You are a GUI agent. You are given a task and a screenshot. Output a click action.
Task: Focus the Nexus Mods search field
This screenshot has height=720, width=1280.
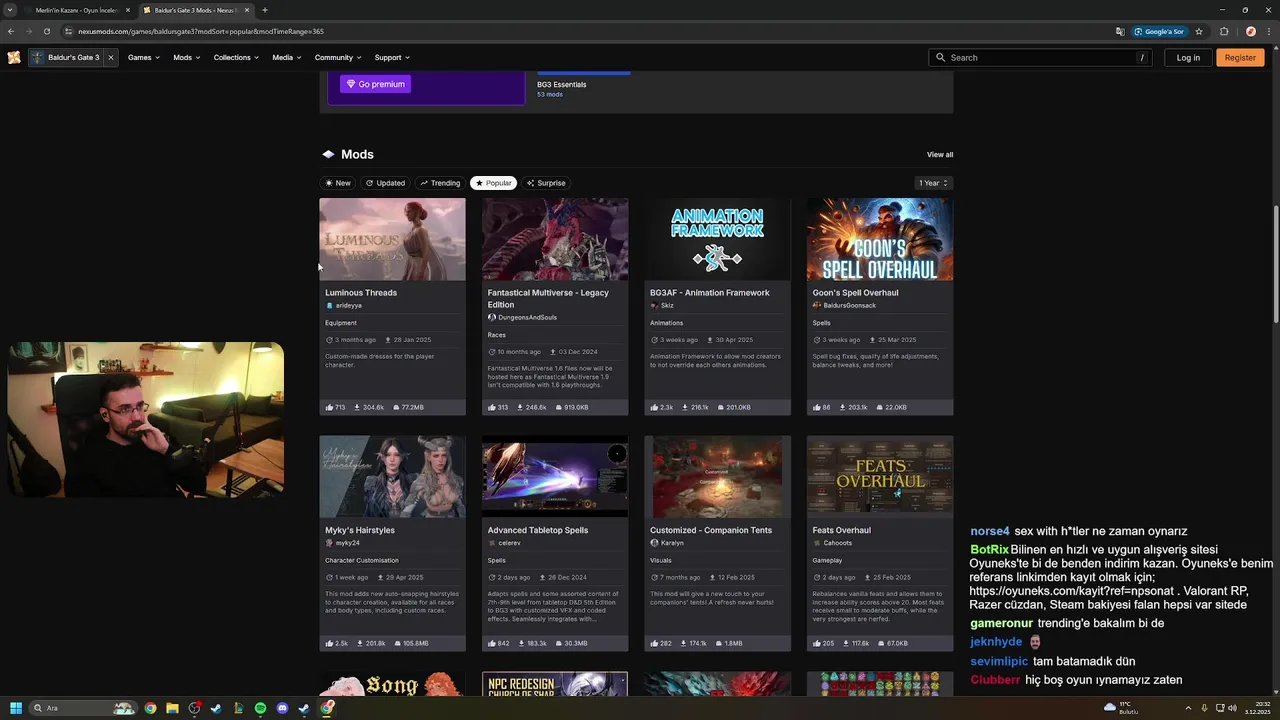tap(1041, 57)
